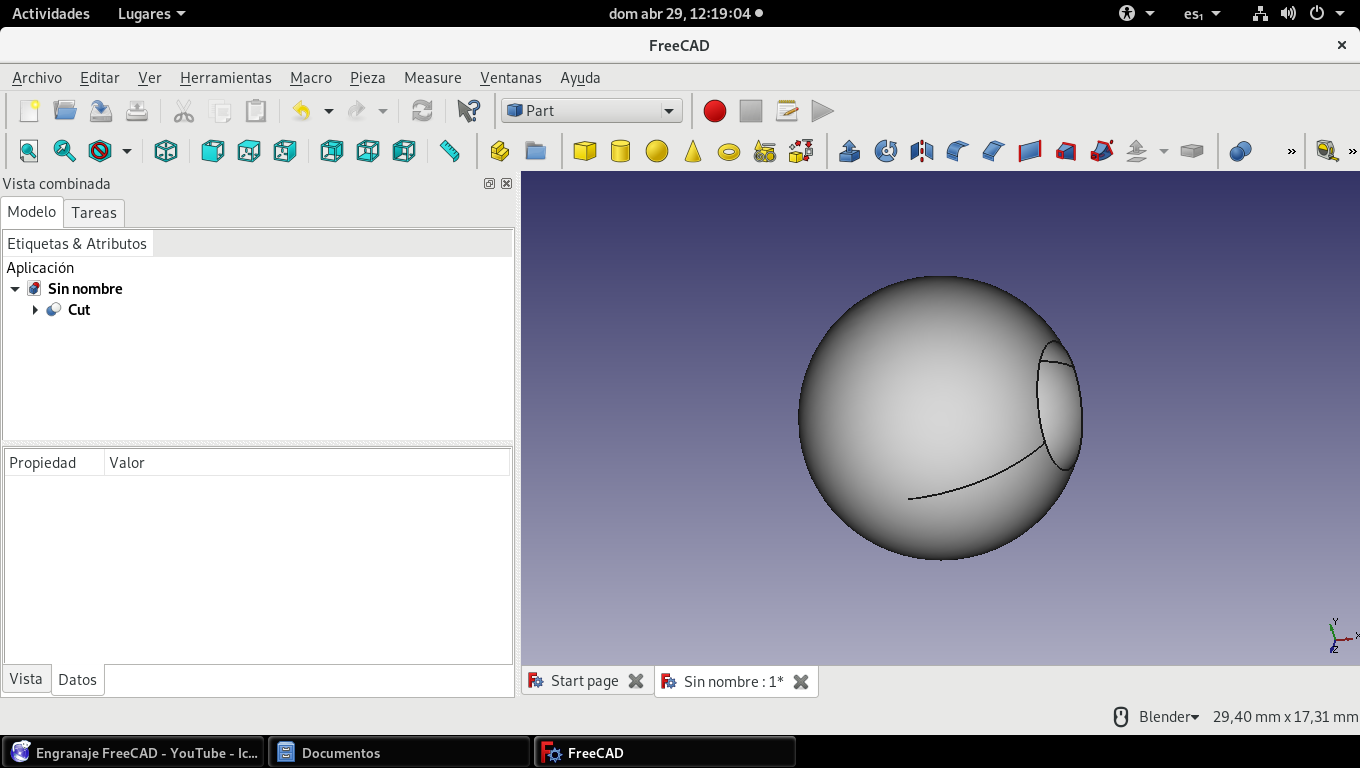Create a Cube primitive
The image size is (1360, 768).
click(x=585, y=151)
